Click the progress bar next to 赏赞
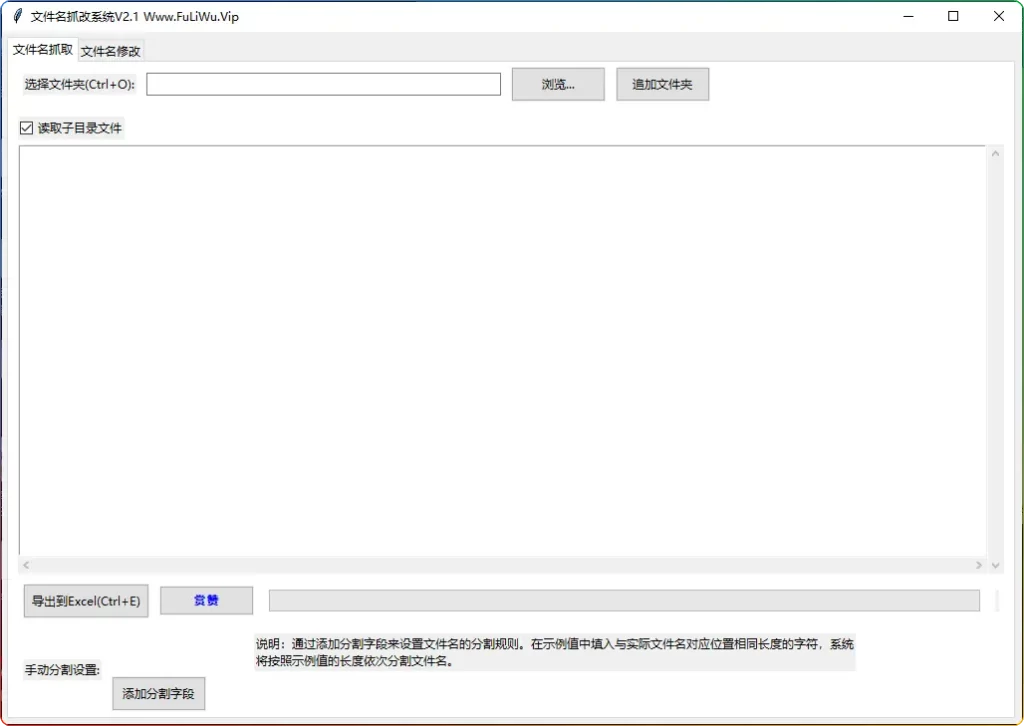 pyautogui.click(x=624, y=600)
